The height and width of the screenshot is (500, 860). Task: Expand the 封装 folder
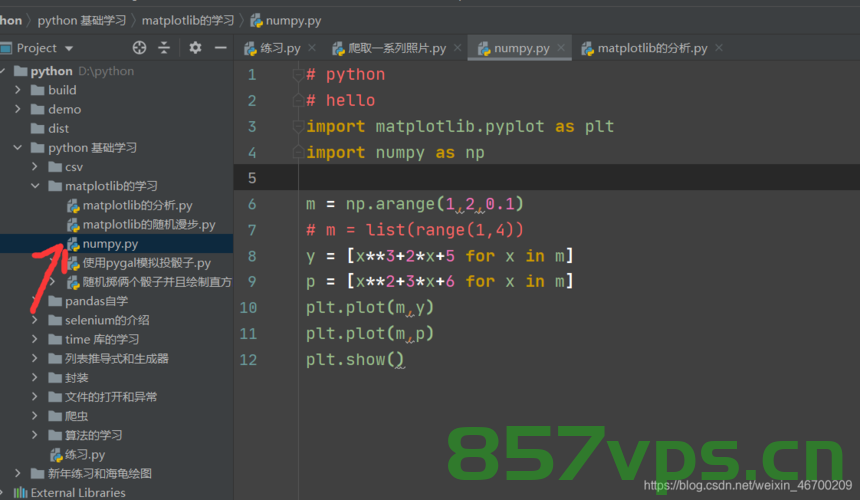coord(35,378)
